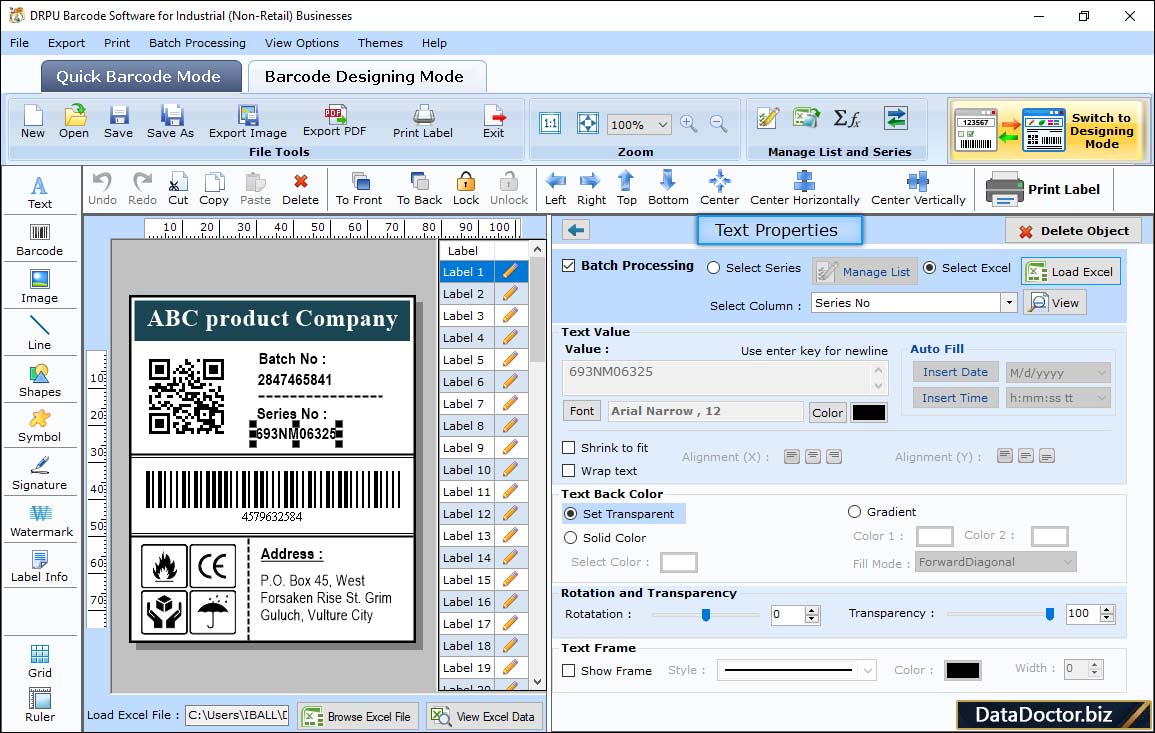Open the zoom percentage dropdown

[662, 124]
